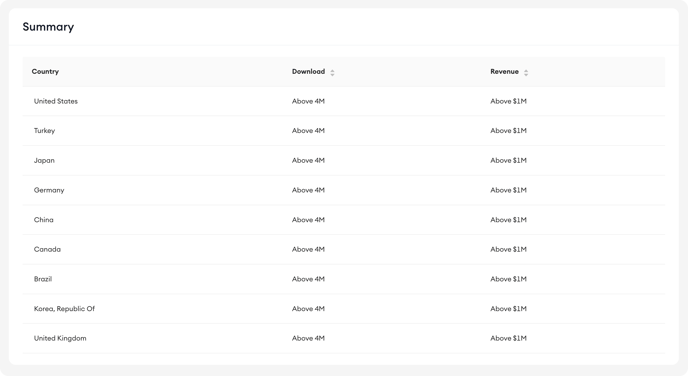Screen dimensions: 688x376
Task: Click United Kingdom revenue Above $1M
Action: coord(509,338)
